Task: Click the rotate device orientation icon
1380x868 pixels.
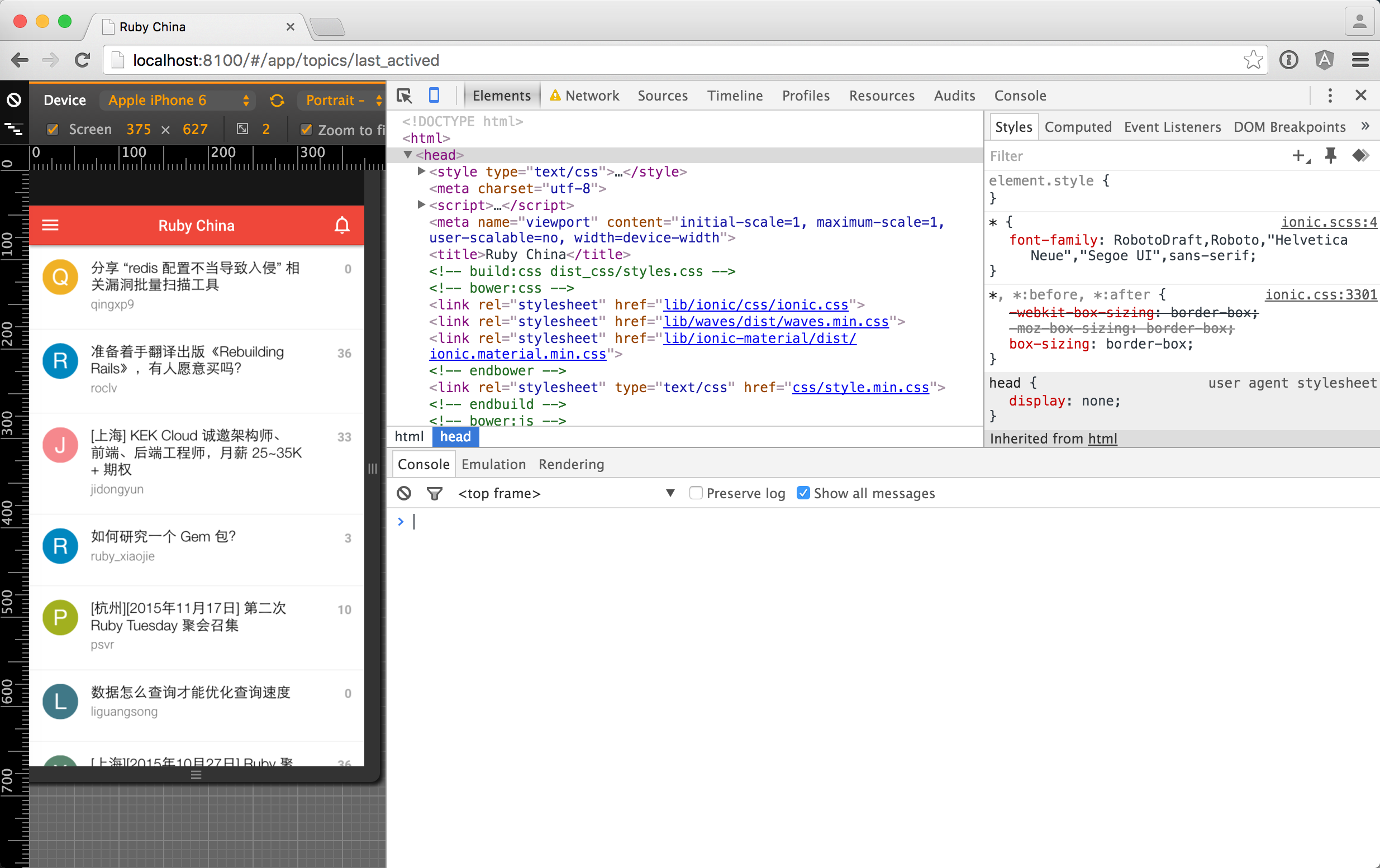Action: 277,101
